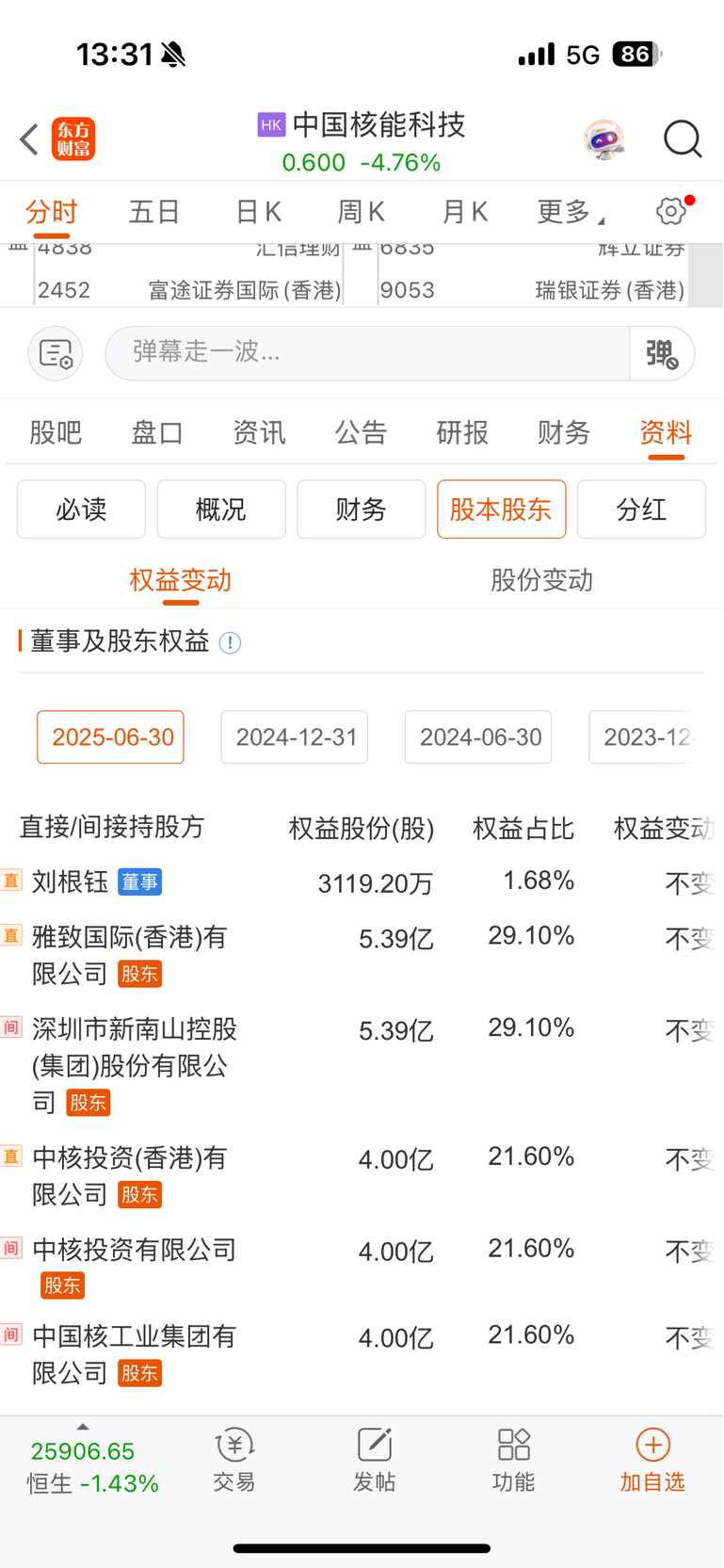
Task: Select date 2024-06-30
Action: tap(478, 736)
